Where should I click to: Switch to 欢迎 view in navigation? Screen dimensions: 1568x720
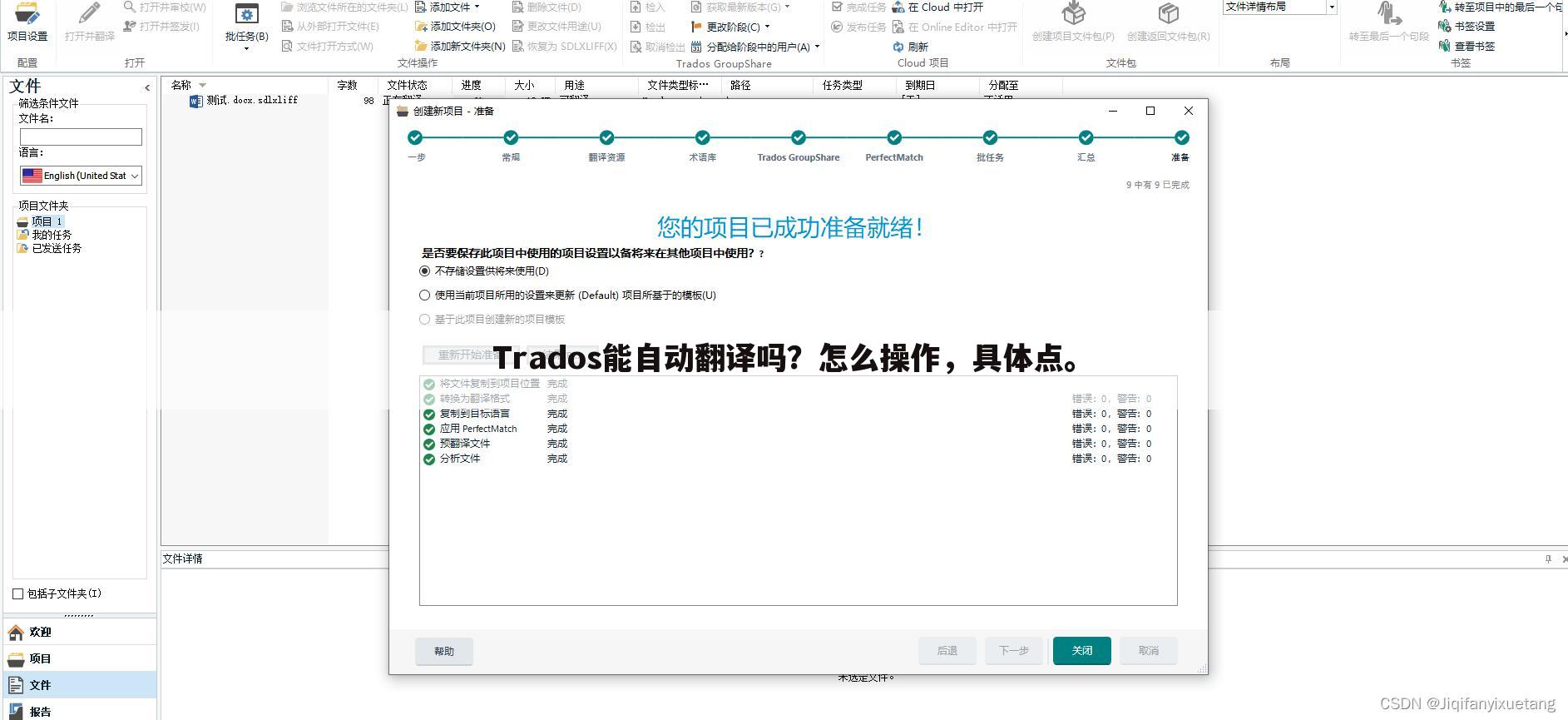80,632
